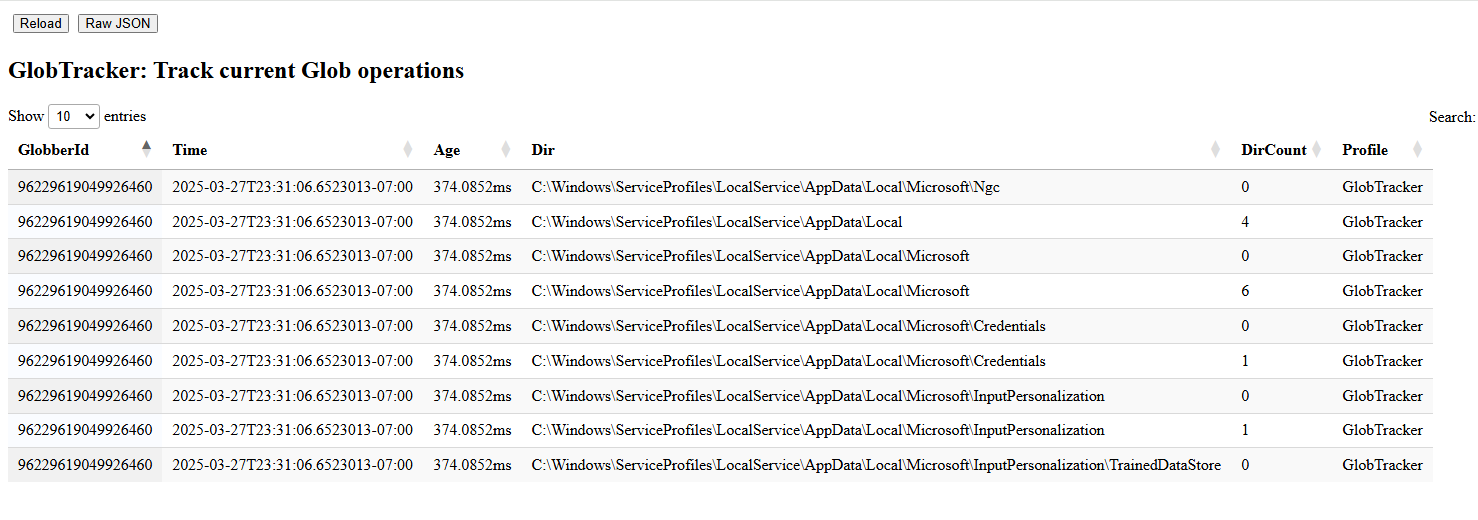Click the DirCount cell showing 6
The image size is (1478, 520).
1245,291
